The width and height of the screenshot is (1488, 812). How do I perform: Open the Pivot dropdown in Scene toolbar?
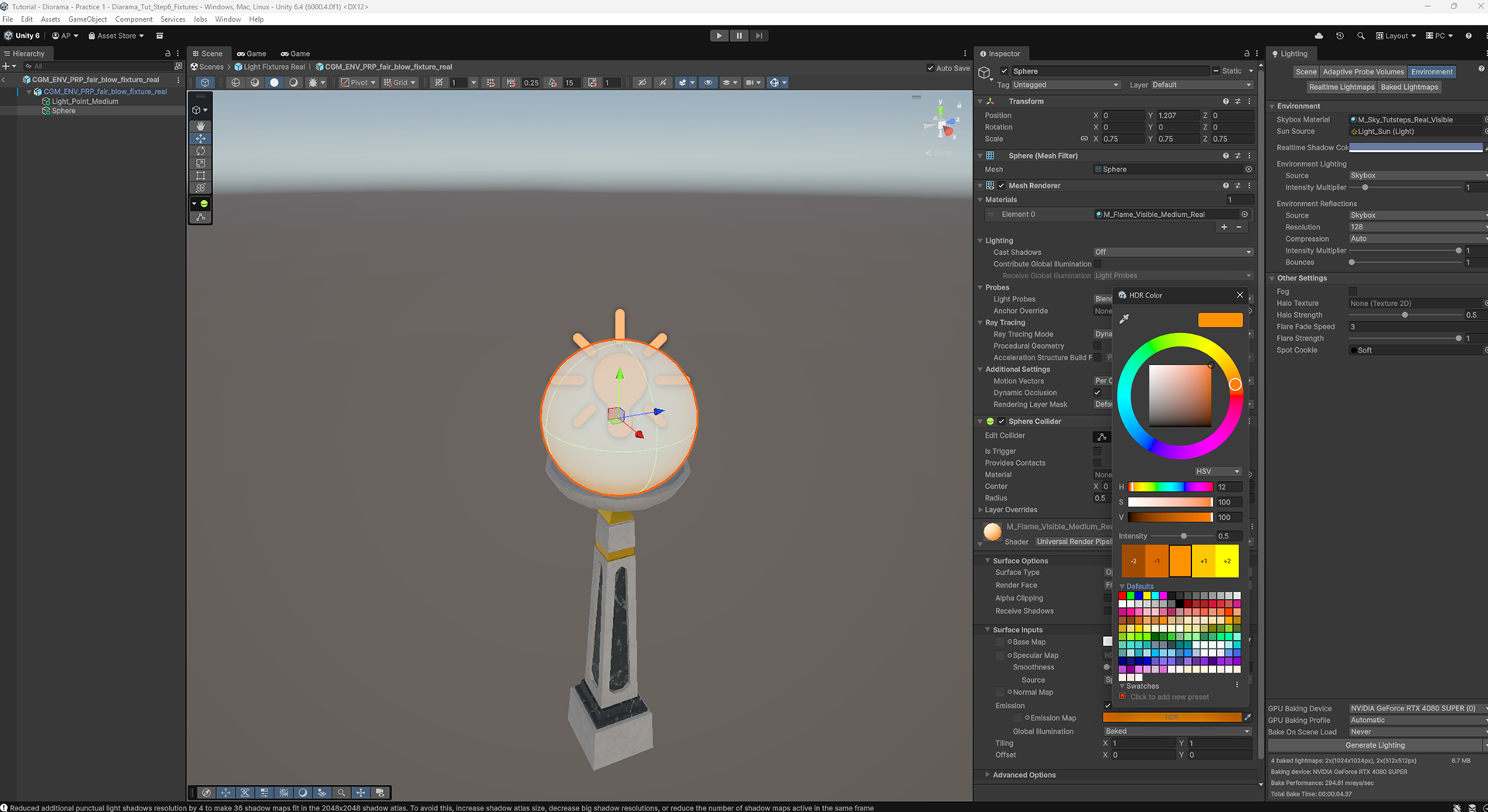click(359, 82)
